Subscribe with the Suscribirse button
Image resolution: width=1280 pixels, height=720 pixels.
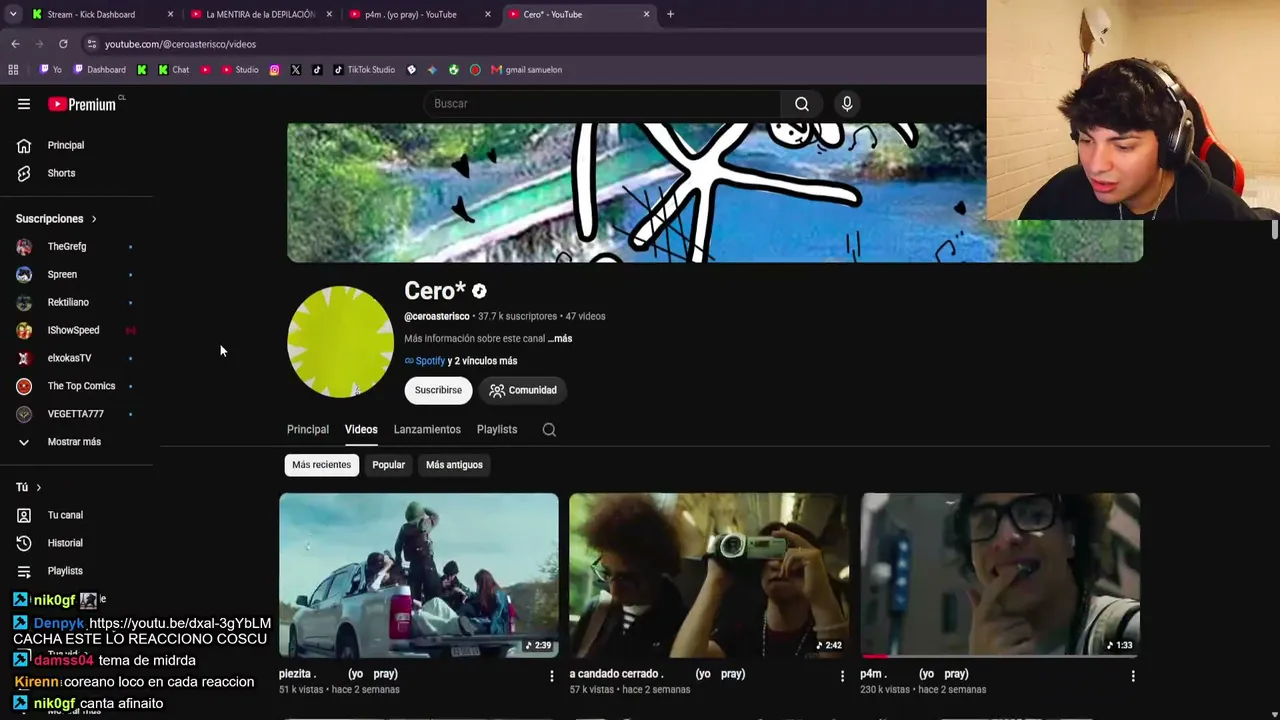point(438,390)
